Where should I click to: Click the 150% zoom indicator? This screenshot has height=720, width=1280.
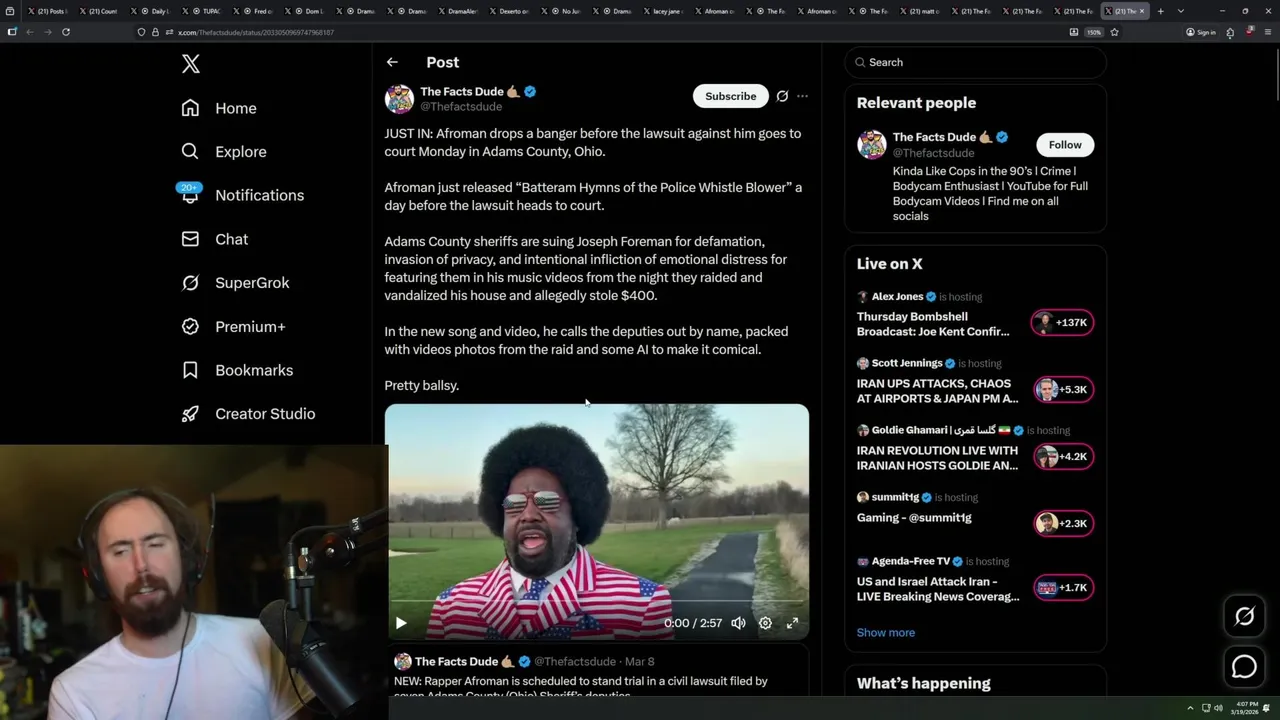click(x=1094, y=32)
